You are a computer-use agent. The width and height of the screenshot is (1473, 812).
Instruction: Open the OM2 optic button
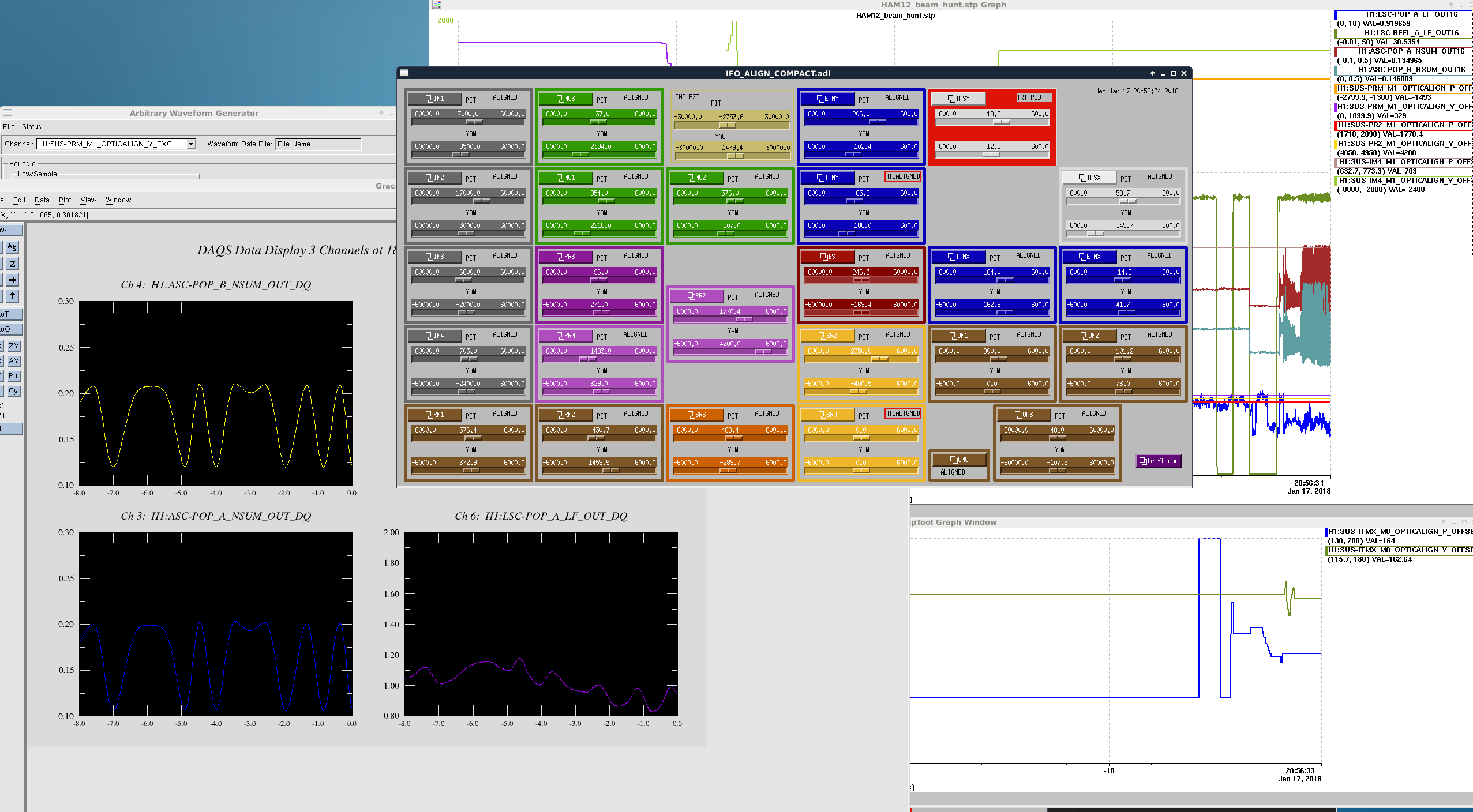pyautogui.click(x=1089, y=336)
